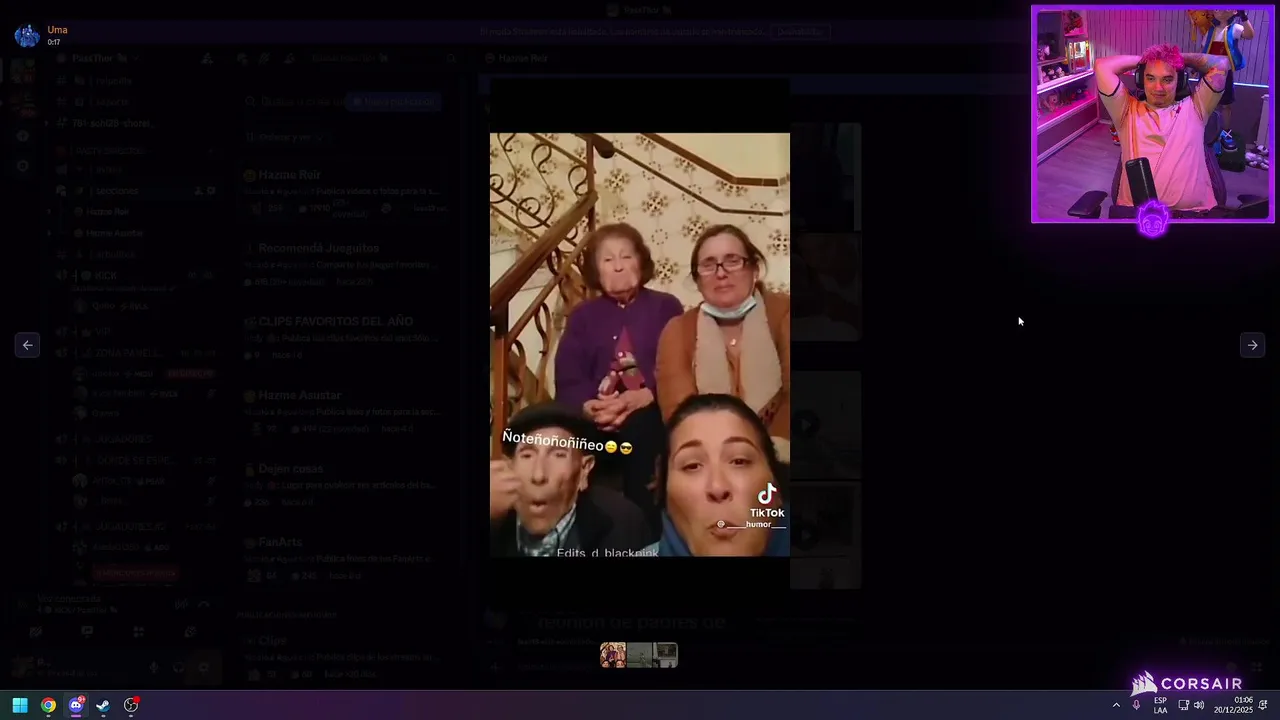Select the family photo thumbnail in the carousel
The height and width of the screenshot is (720, 1280).
(x=613, y=655)
